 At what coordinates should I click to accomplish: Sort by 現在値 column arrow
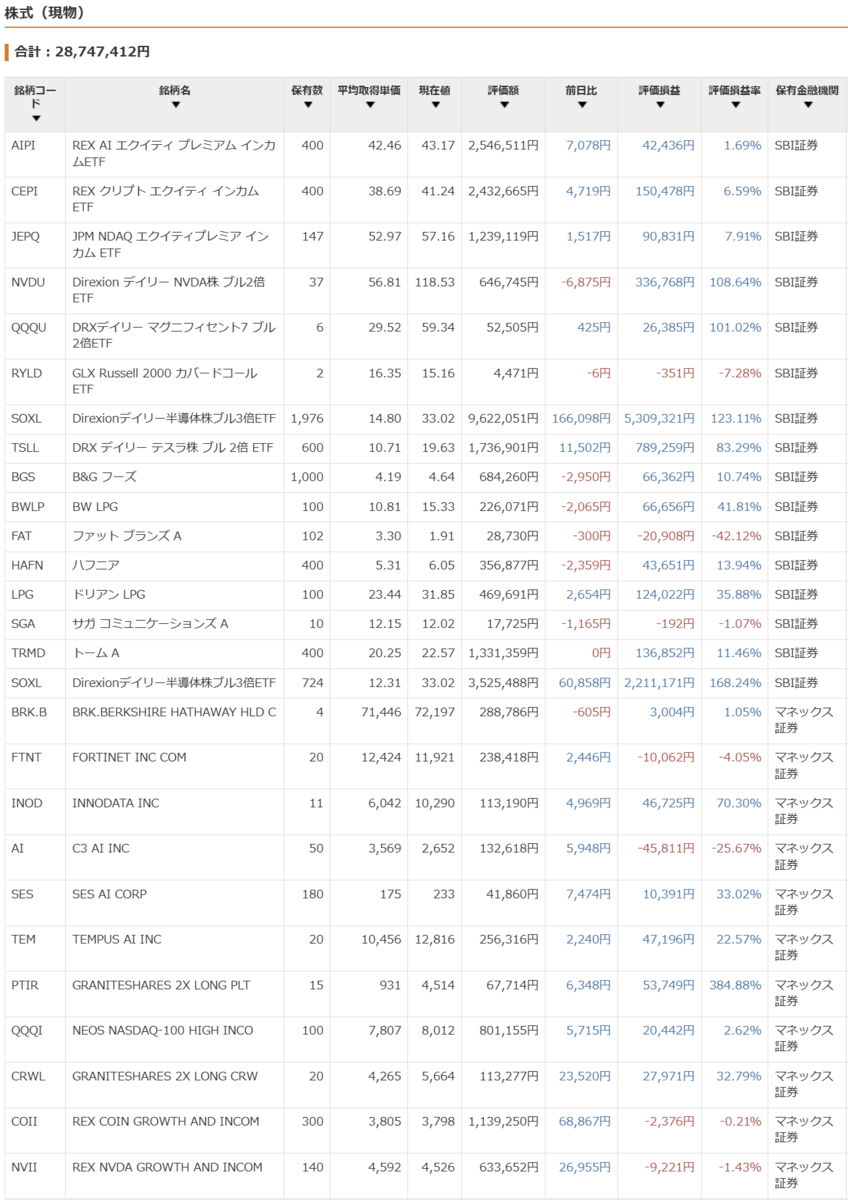[x=434, y=105]
